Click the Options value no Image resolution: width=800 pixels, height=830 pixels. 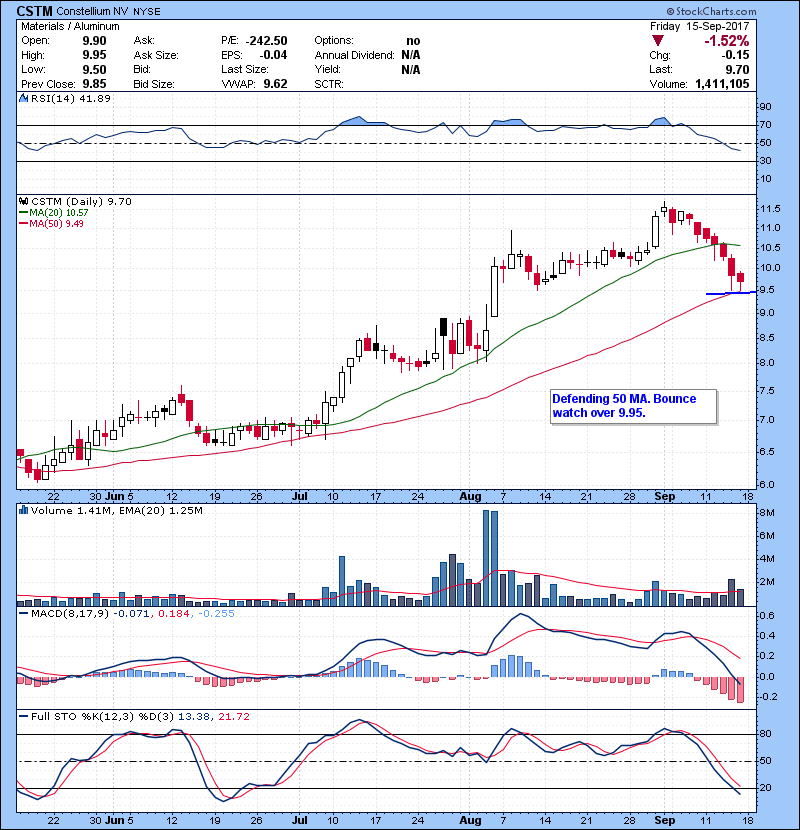413,41
